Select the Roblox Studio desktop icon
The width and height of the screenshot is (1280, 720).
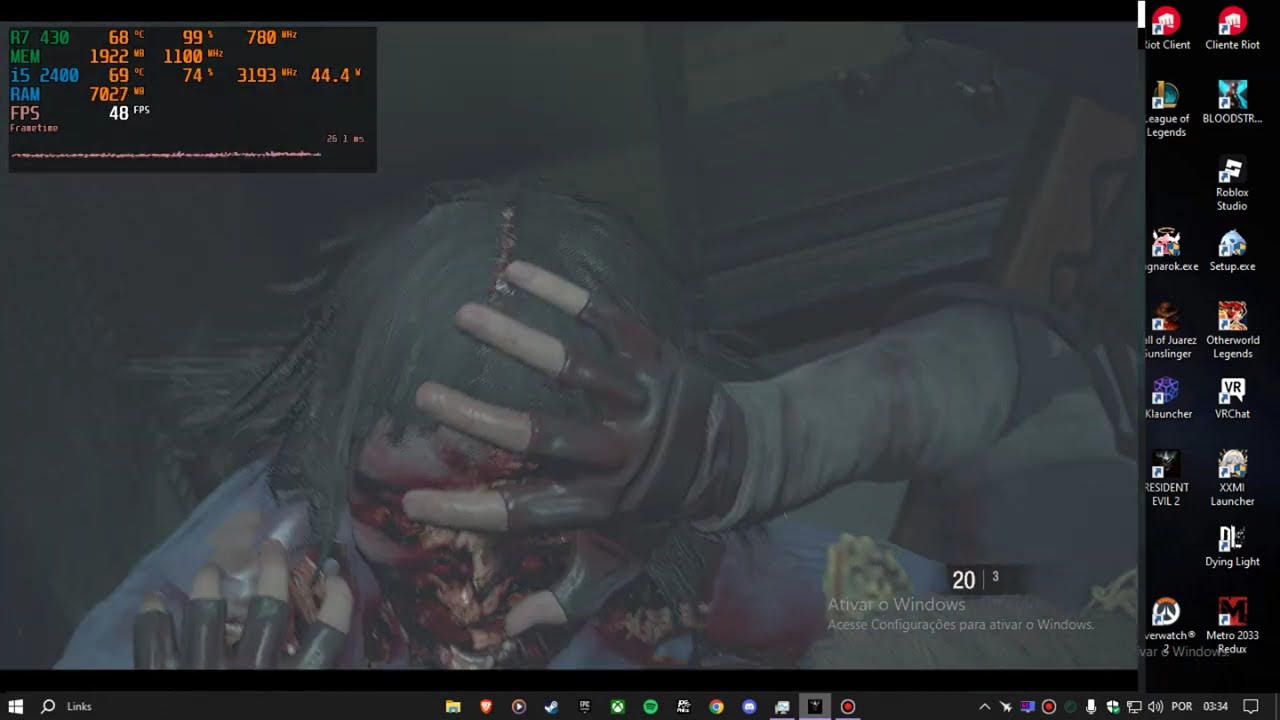1232,183
